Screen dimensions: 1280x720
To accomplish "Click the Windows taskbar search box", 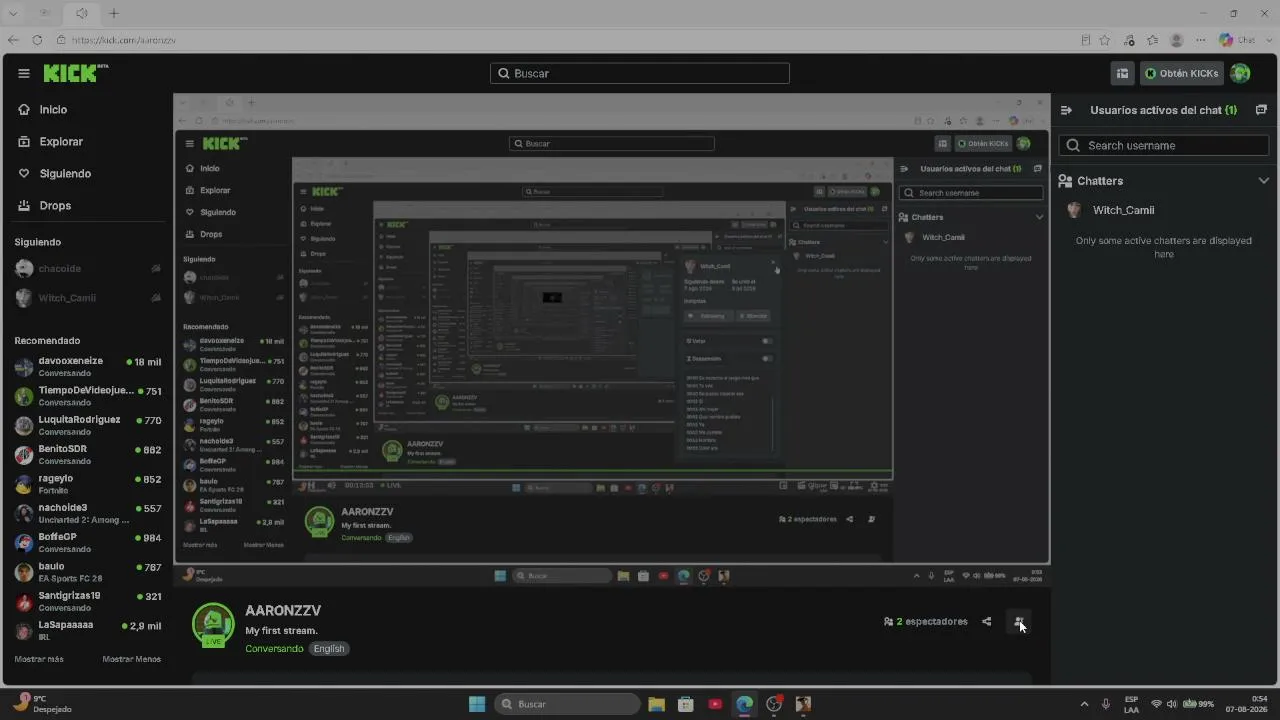I will point(567,704).
